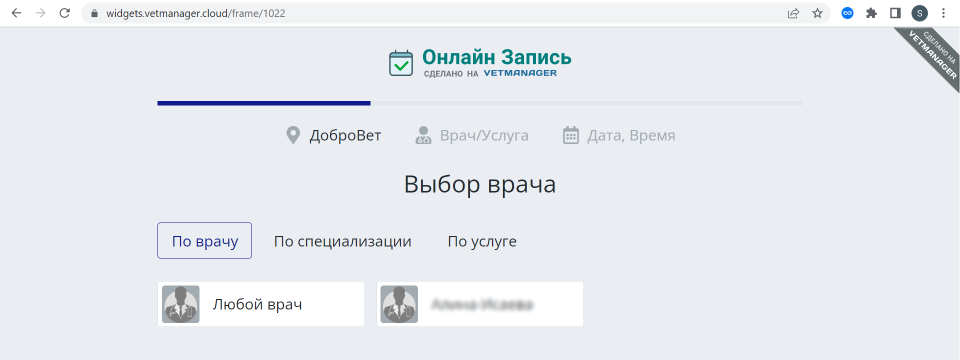Click the avatar on the blurred doctor card
Image resolution: width=960 pixels, height=360 pixels.
click(x=399, y=304)
